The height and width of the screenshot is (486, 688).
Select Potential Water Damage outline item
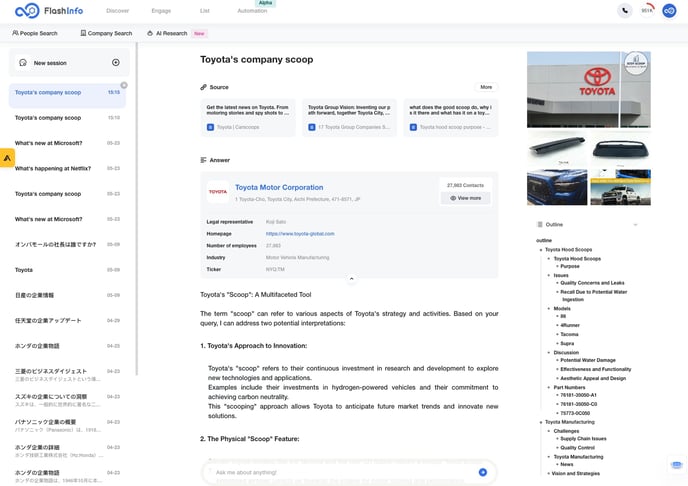pos(588,360)
